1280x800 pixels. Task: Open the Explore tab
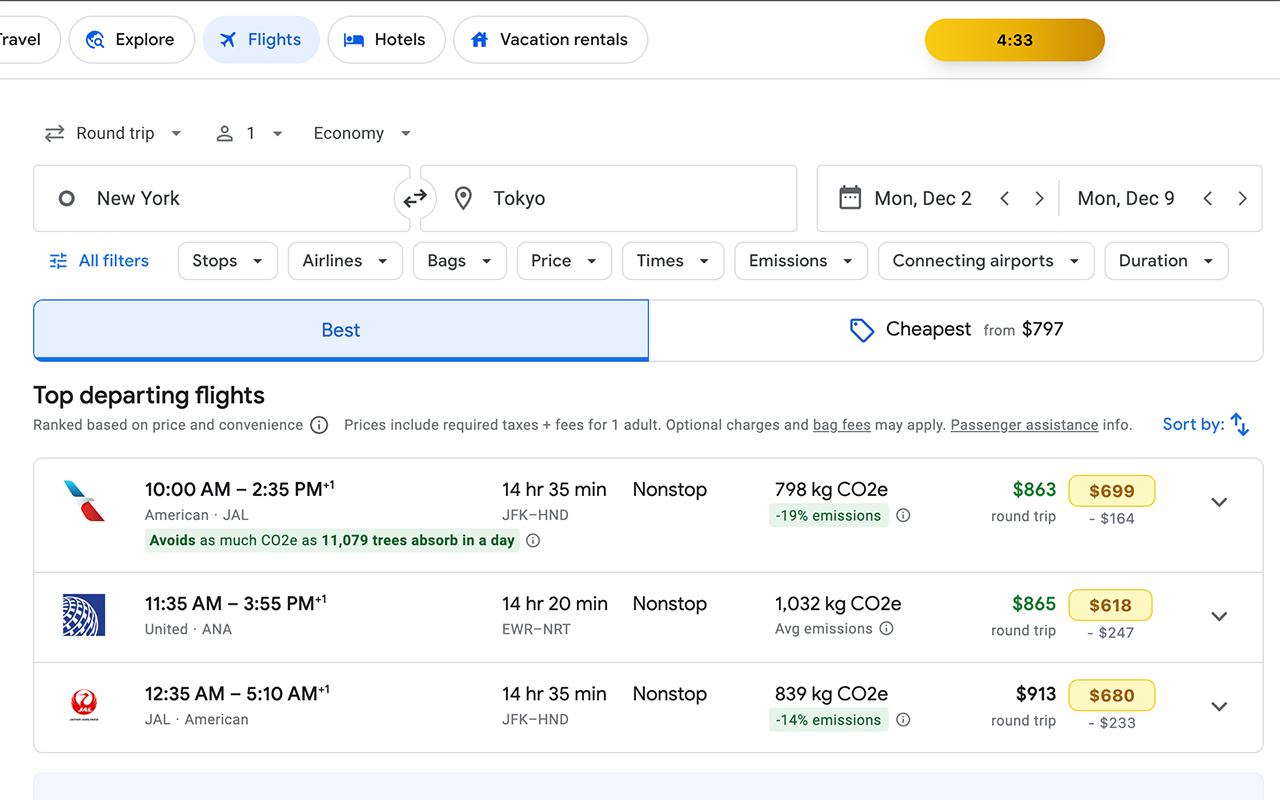point(131,40)
